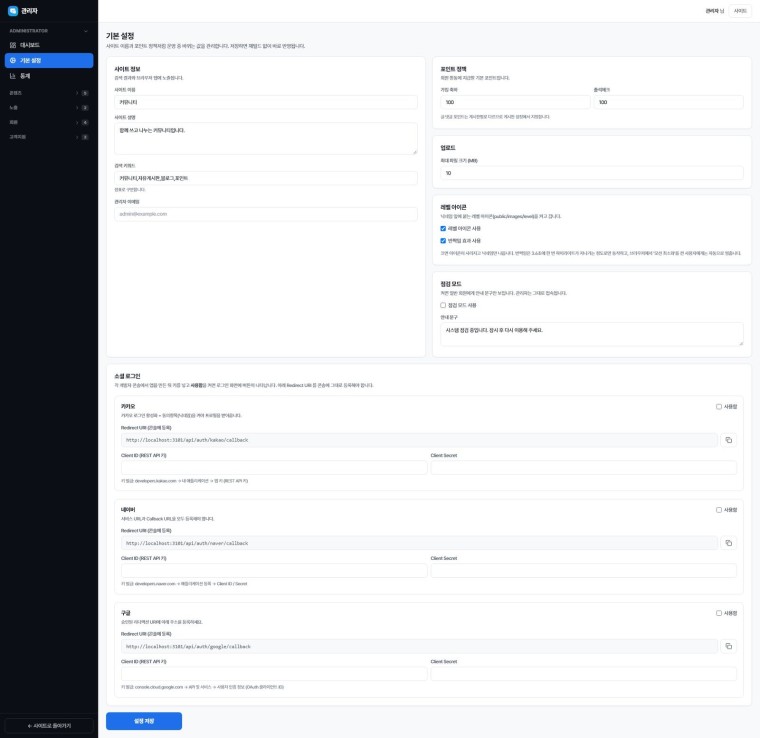
Task: Click the 기본 설정 page heading
Action: point(120,36)
